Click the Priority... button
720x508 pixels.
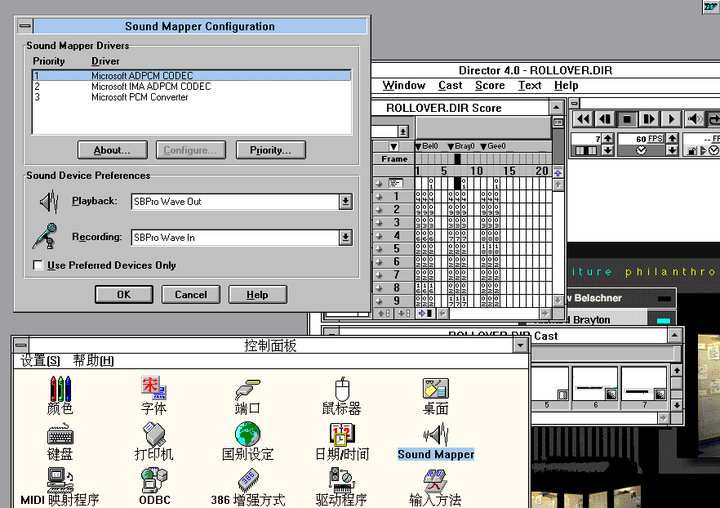(x=270, y=150)
